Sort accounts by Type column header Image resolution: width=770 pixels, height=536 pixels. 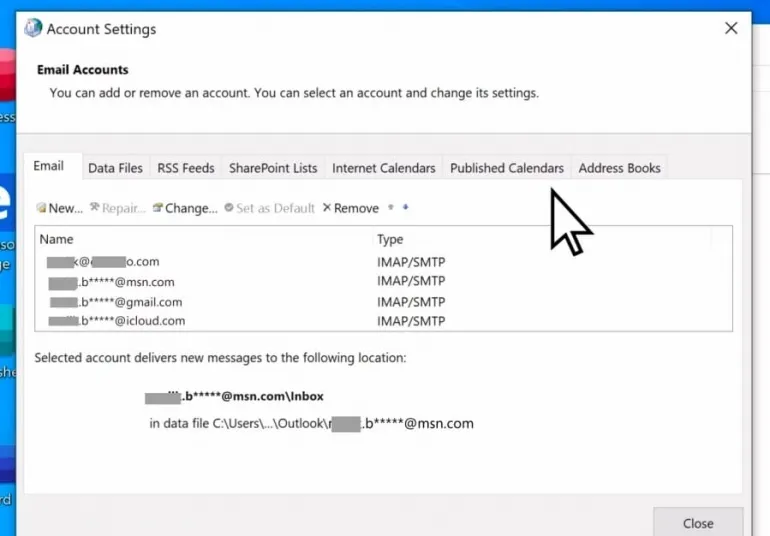point(390,239)
